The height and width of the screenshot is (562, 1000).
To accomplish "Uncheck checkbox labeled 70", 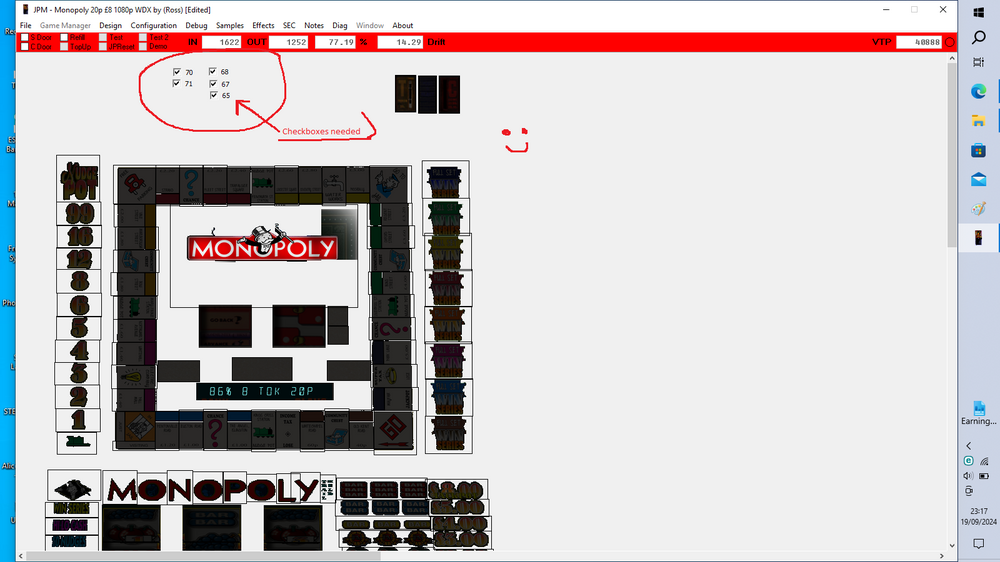I will (177, 72).
